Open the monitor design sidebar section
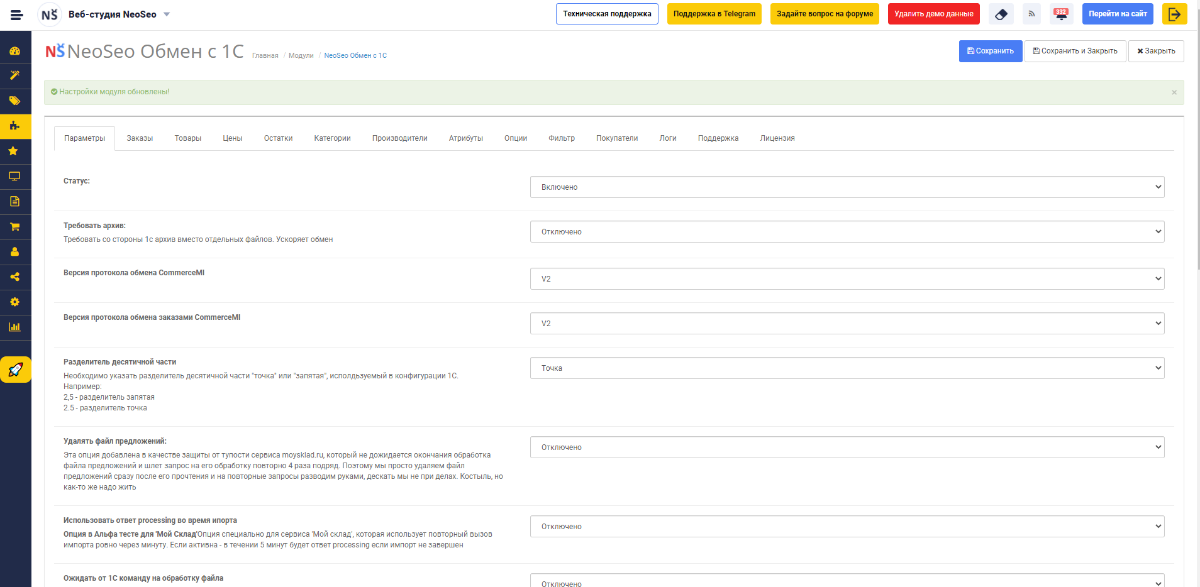The height and width of the screenshot is (587, 1200). 15,176
